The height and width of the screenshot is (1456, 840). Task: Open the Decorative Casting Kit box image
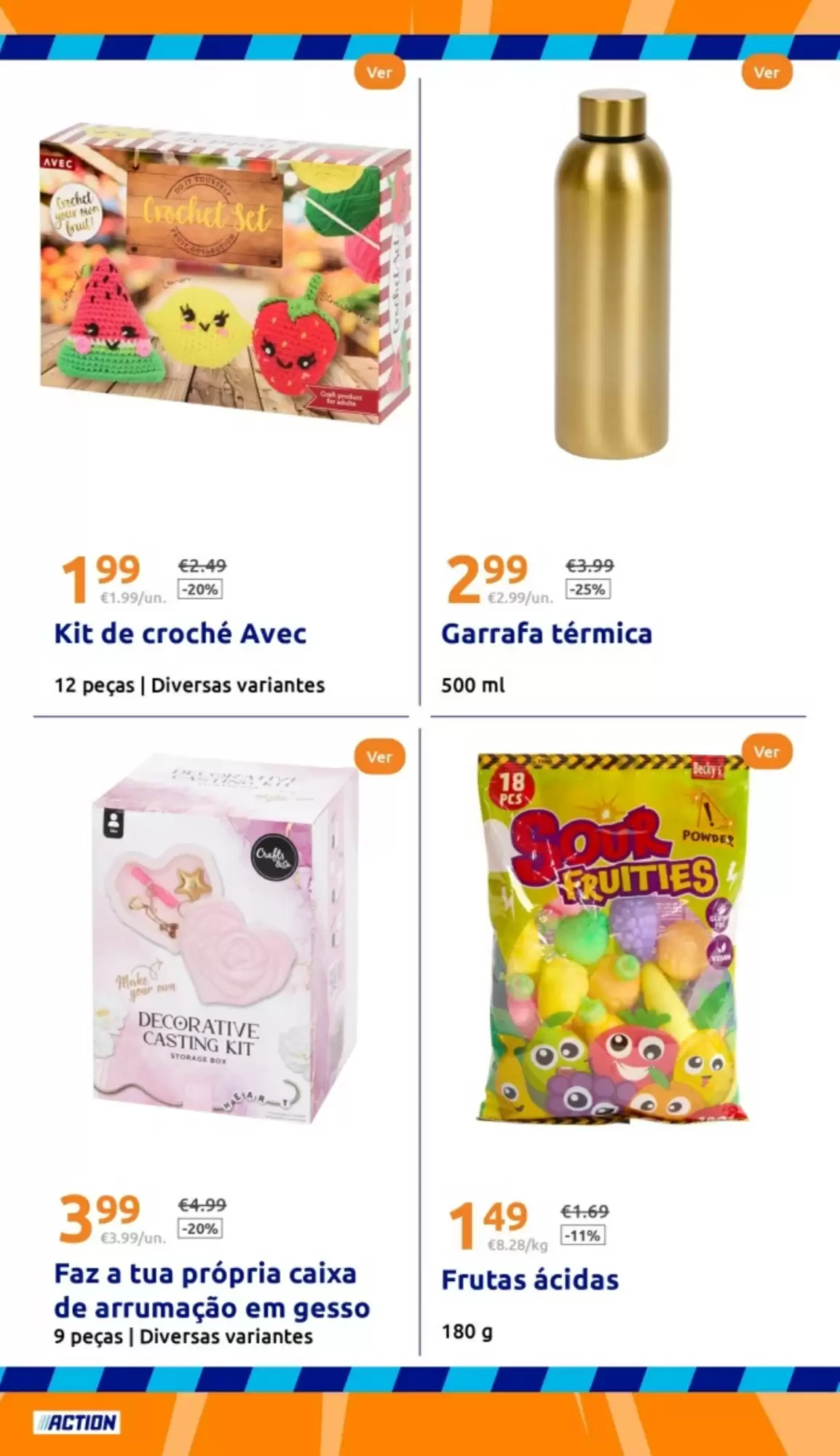[226, 939]
